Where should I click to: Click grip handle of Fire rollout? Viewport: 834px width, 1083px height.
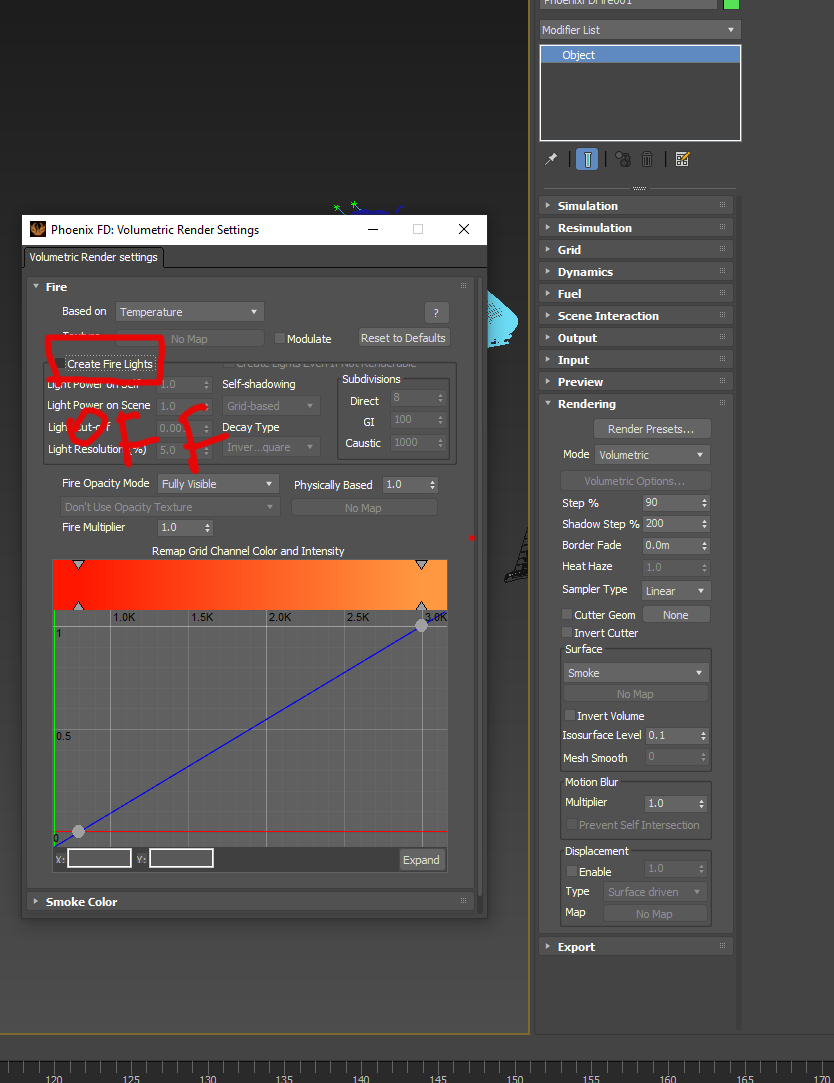[464, 286]
